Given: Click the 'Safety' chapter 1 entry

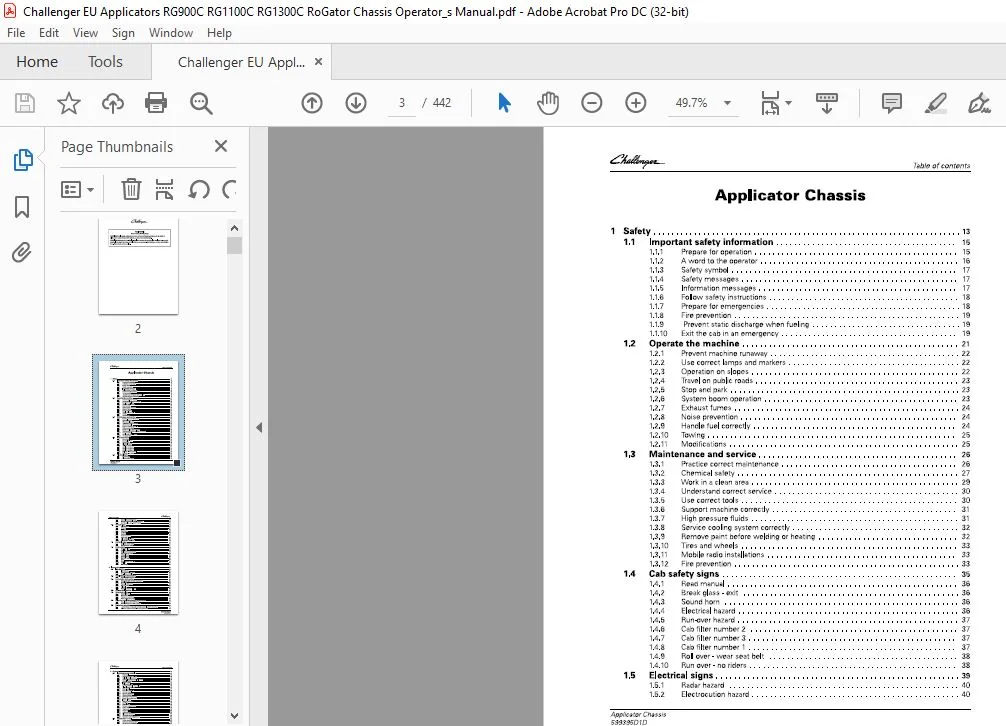Looking at the screenshot, I should 790,231.
